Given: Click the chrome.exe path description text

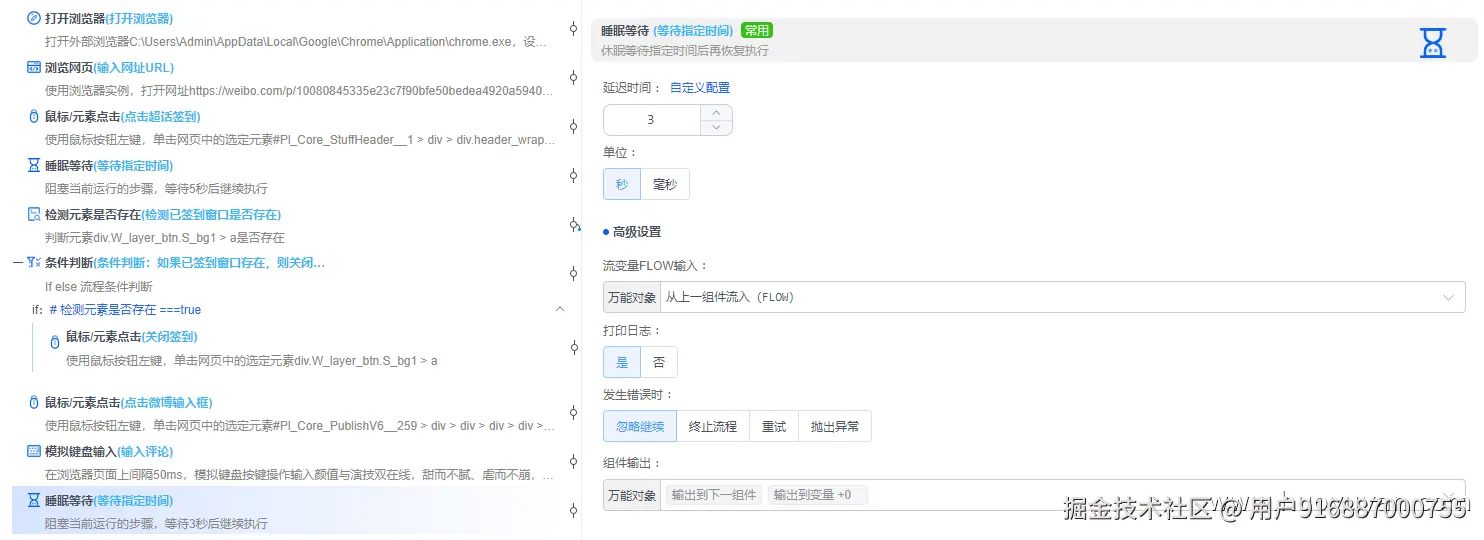Looking at the screenshot, I should click(296, 42).
